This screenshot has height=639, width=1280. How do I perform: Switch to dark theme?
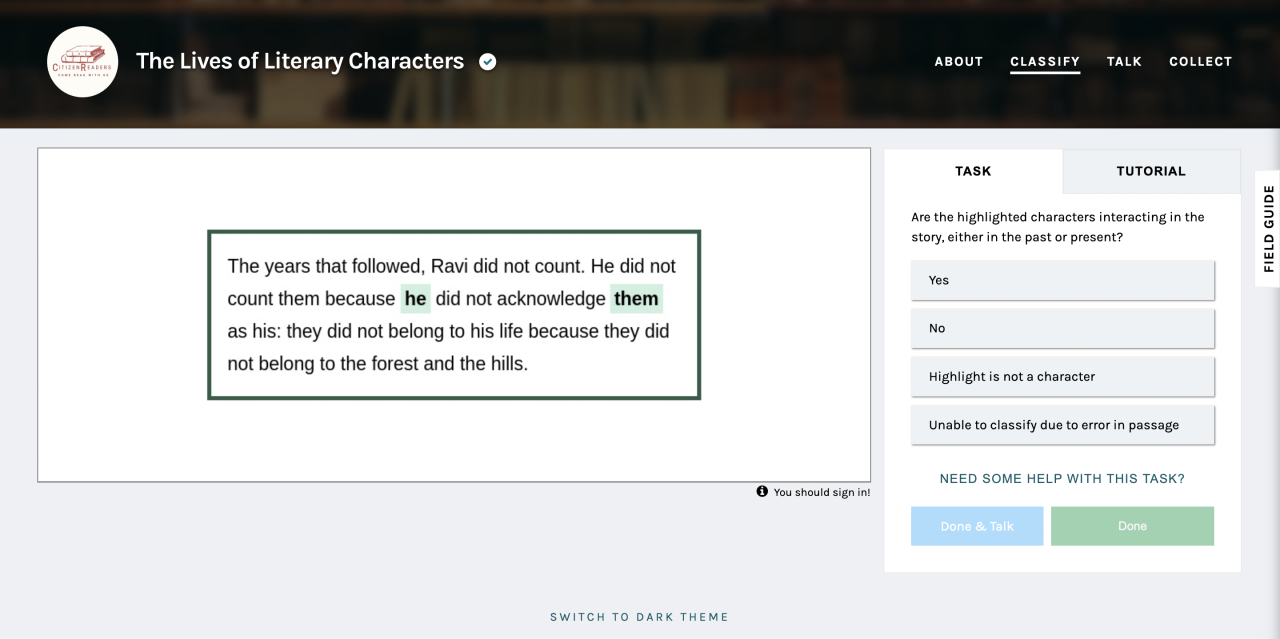click(639, 617)
